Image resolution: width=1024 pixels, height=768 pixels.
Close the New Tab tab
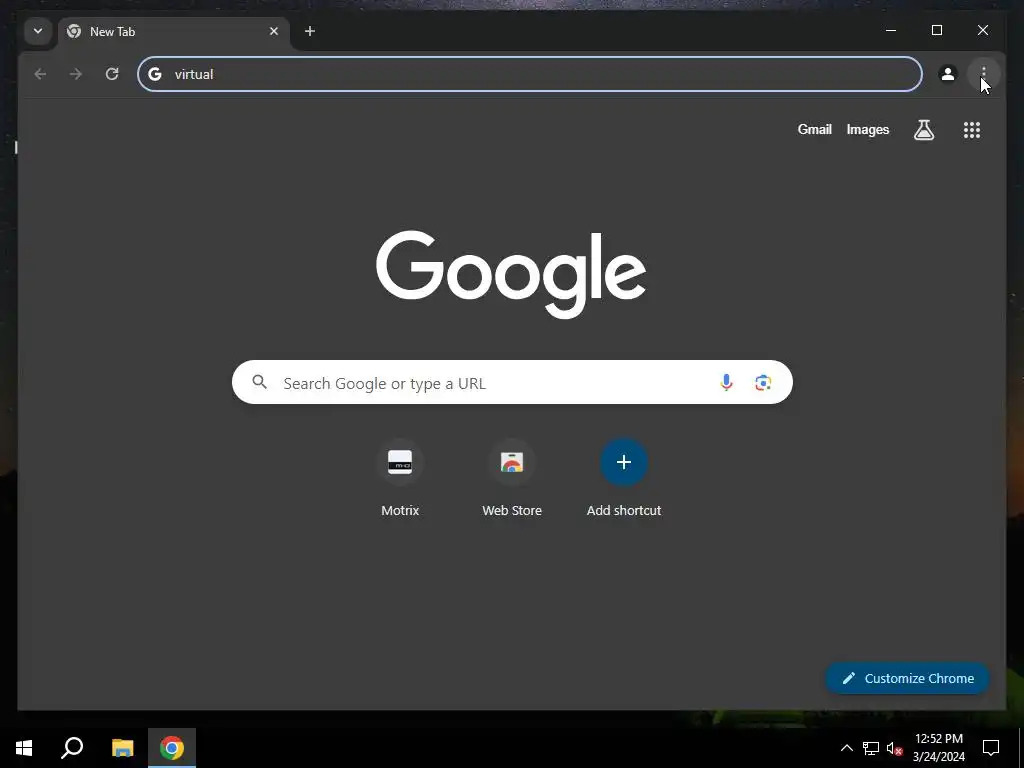(274, 31)
